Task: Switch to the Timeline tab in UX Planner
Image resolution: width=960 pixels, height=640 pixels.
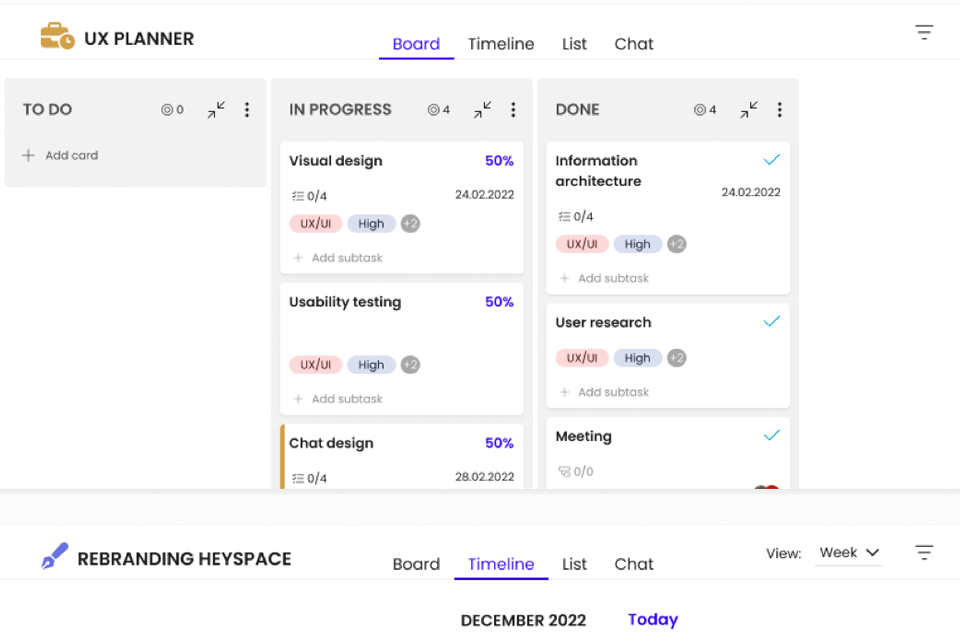Action: click(x=501, y=44)
